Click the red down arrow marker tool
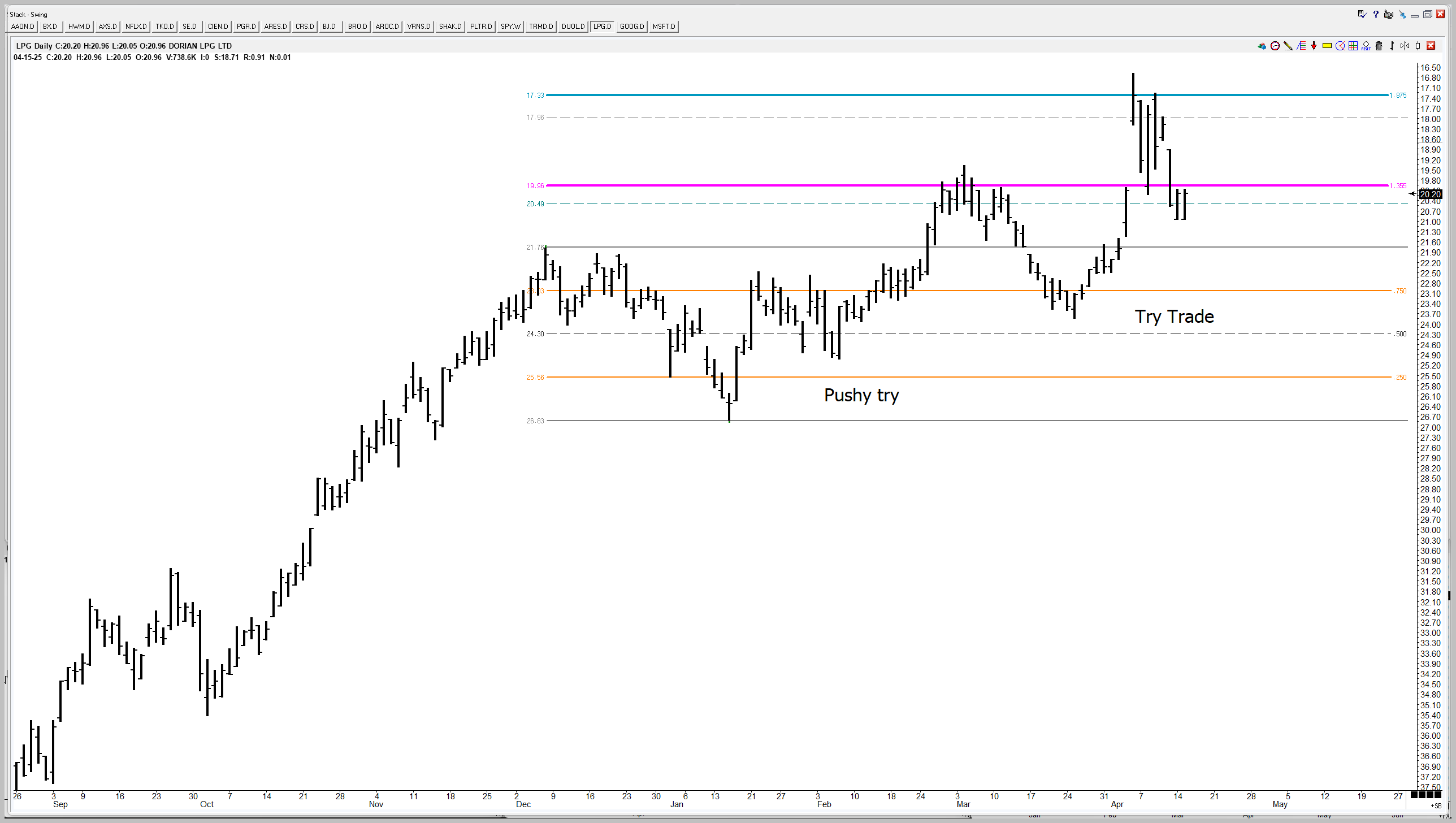Viewport: 1456px width, 823px height. click(x=1314, y=46)
